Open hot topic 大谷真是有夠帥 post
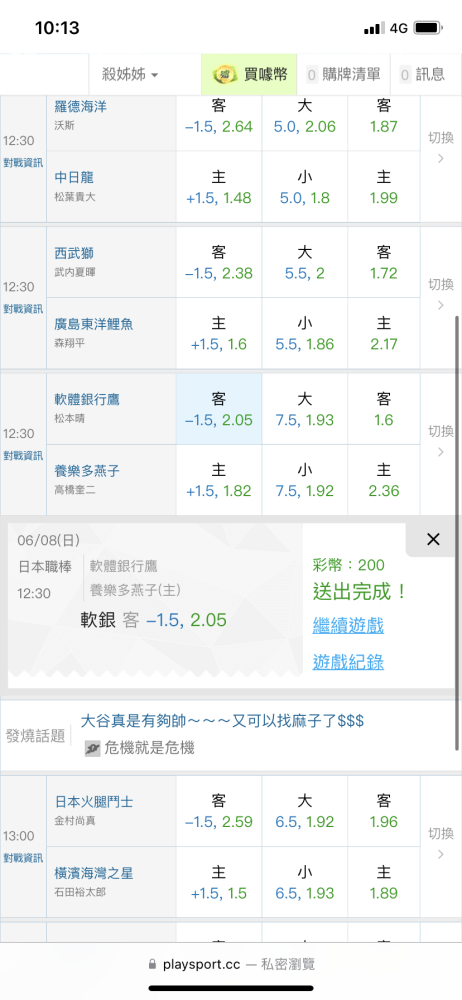Image resolution: width=462 pixels, height=1000 pixels. [222, 721]
